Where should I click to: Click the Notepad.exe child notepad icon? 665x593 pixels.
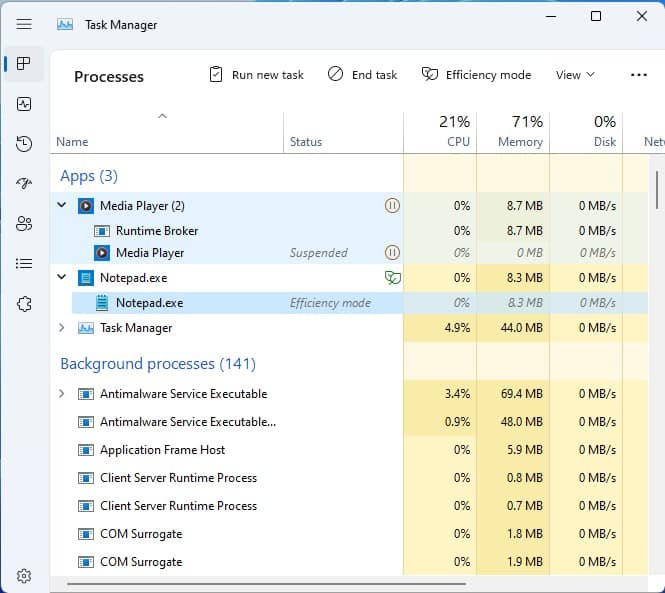point(102,303)
